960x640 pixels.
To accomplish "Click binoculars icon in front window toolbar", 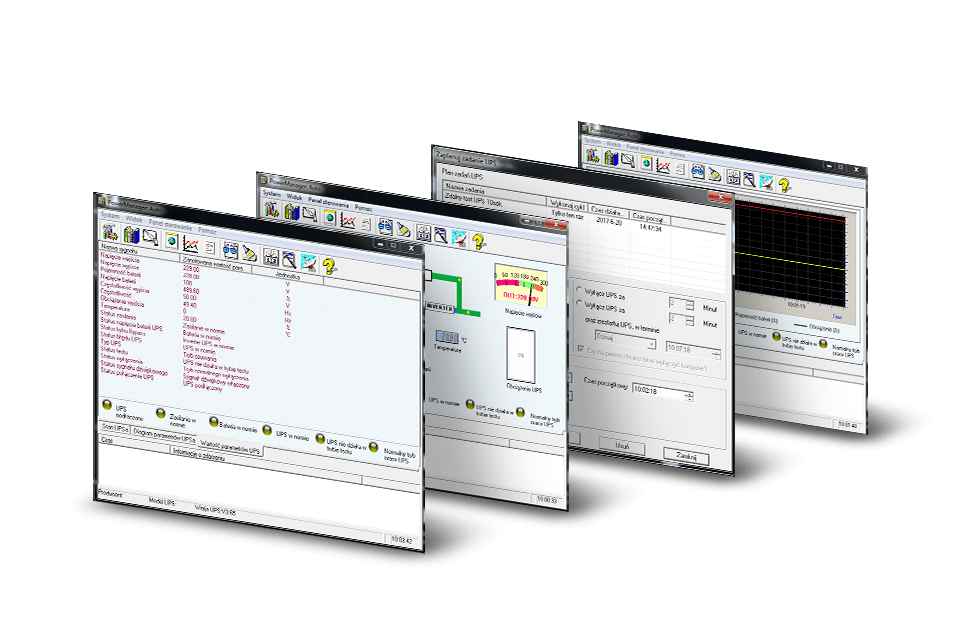I will pos(228,249).
